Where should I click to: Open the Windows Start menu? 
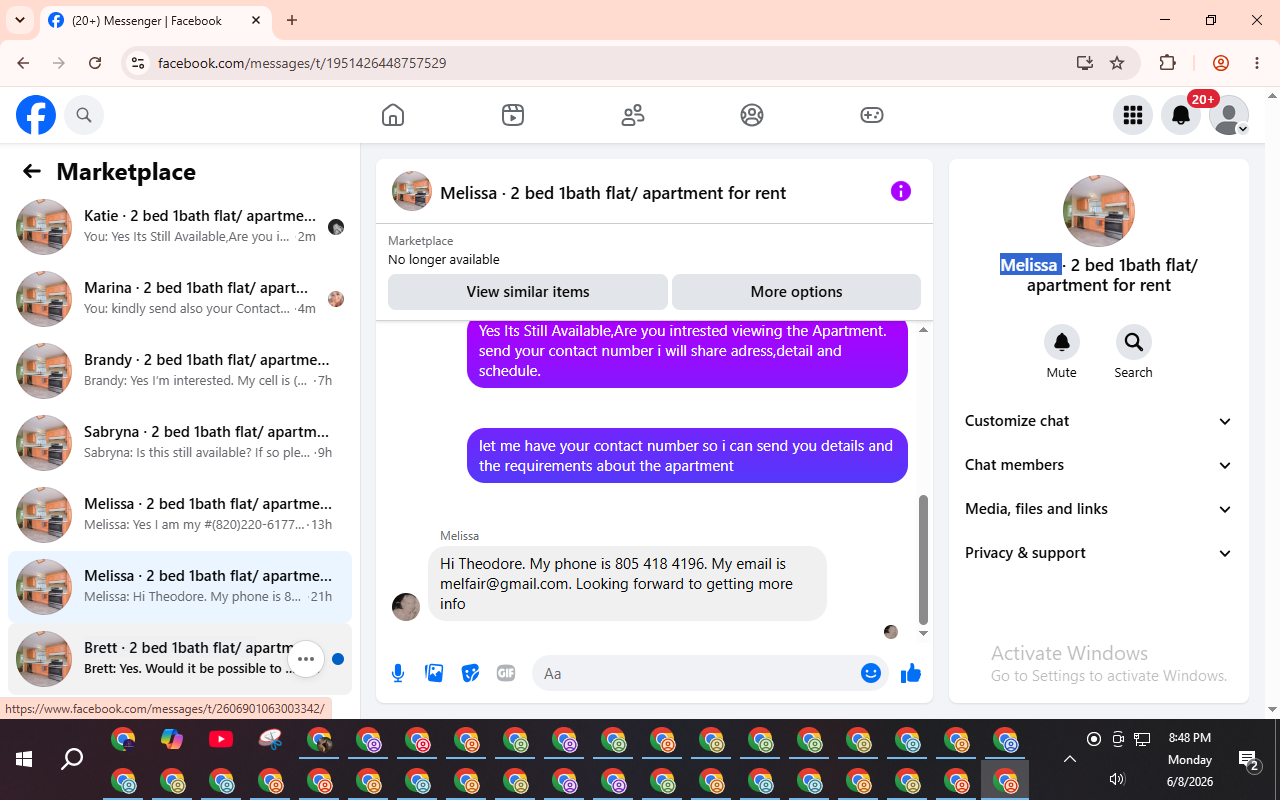[24, 759]
